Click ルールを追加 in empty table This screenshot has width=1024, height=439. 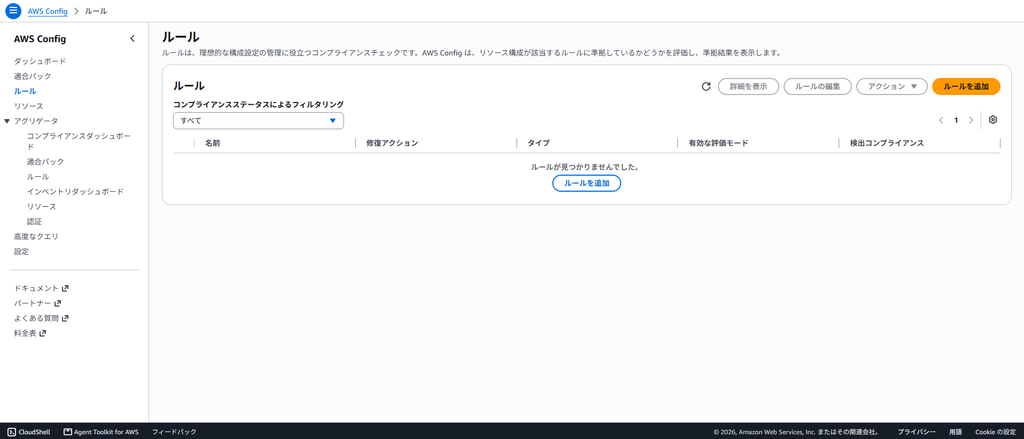pyautogui.click(x=586, y=184)
